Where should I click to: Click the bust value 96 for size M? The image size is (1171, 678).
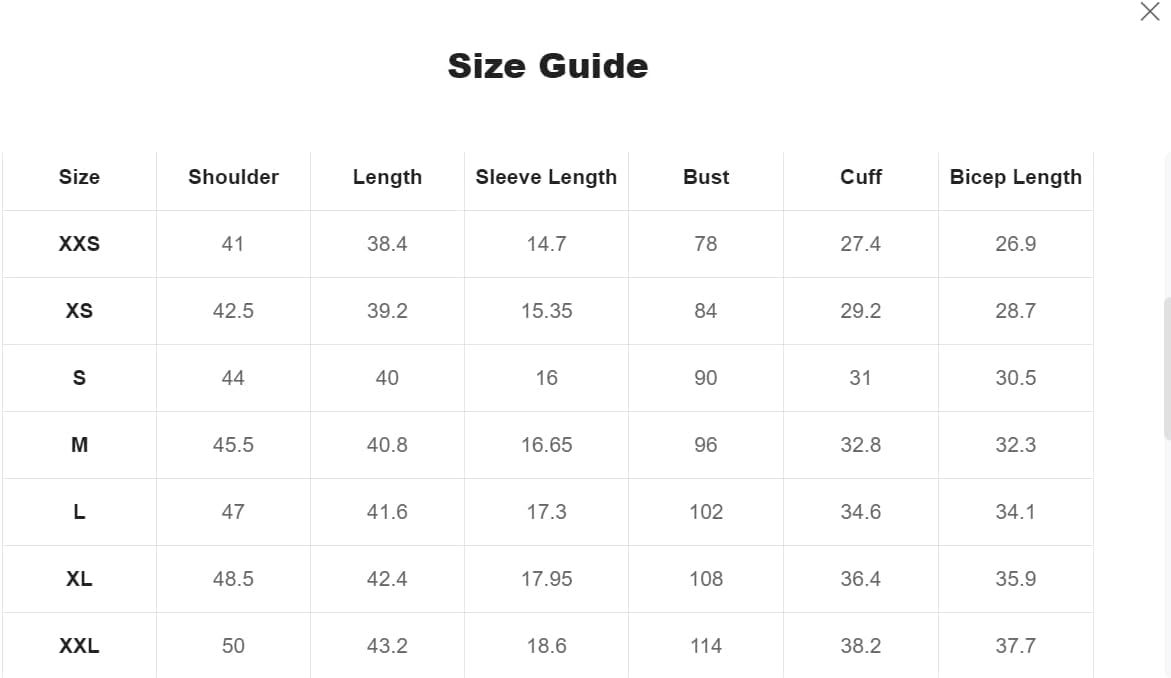(x=706, y=445)
